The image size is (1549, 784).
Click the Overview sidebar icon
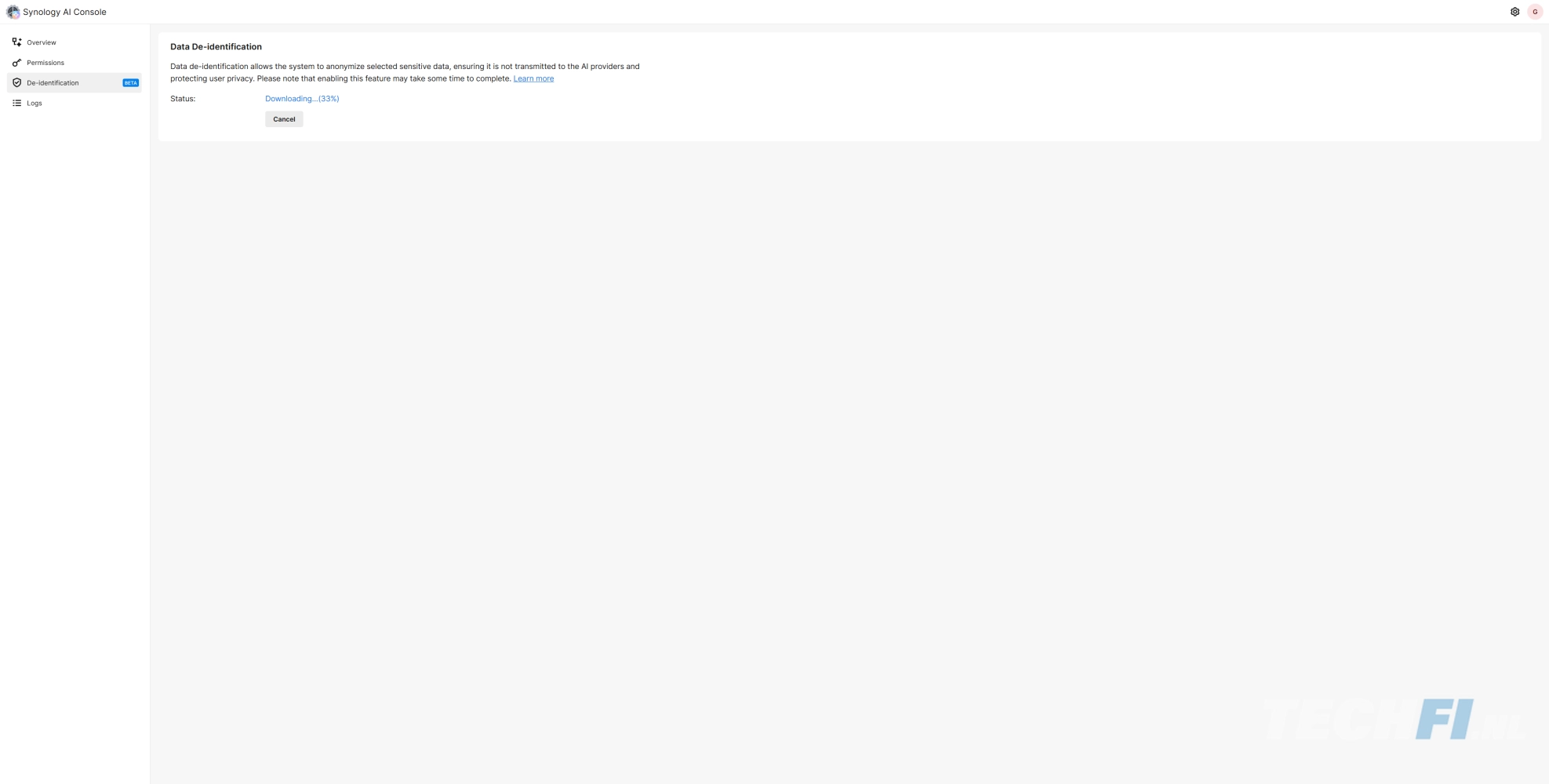pos(17,42)
